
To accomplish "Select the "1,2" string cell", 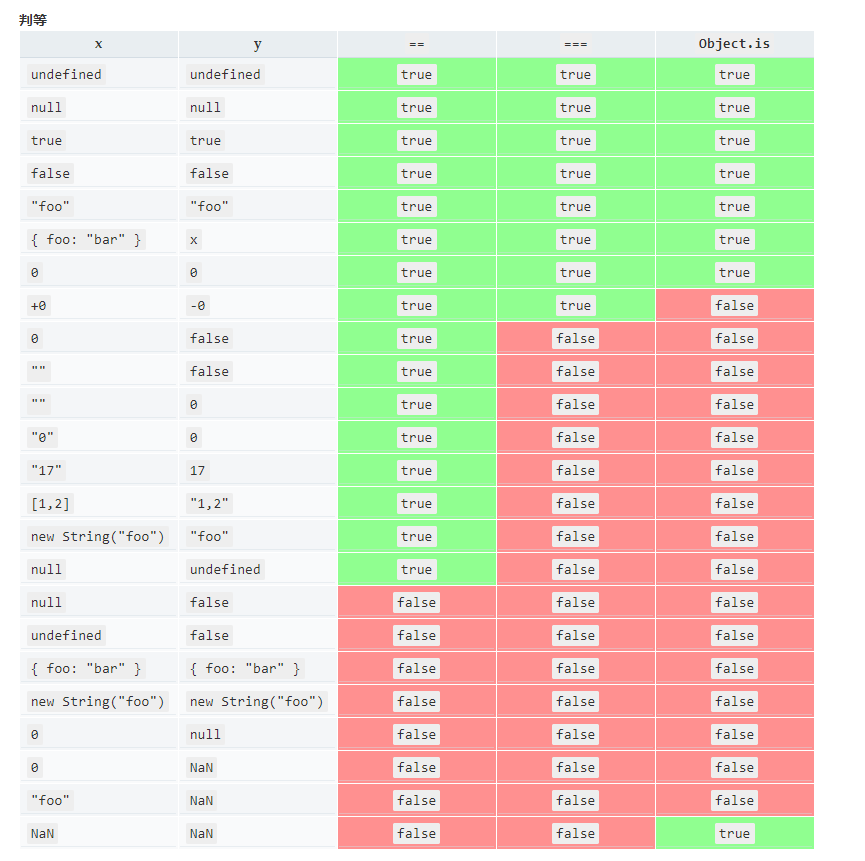I will pos(210,503).
